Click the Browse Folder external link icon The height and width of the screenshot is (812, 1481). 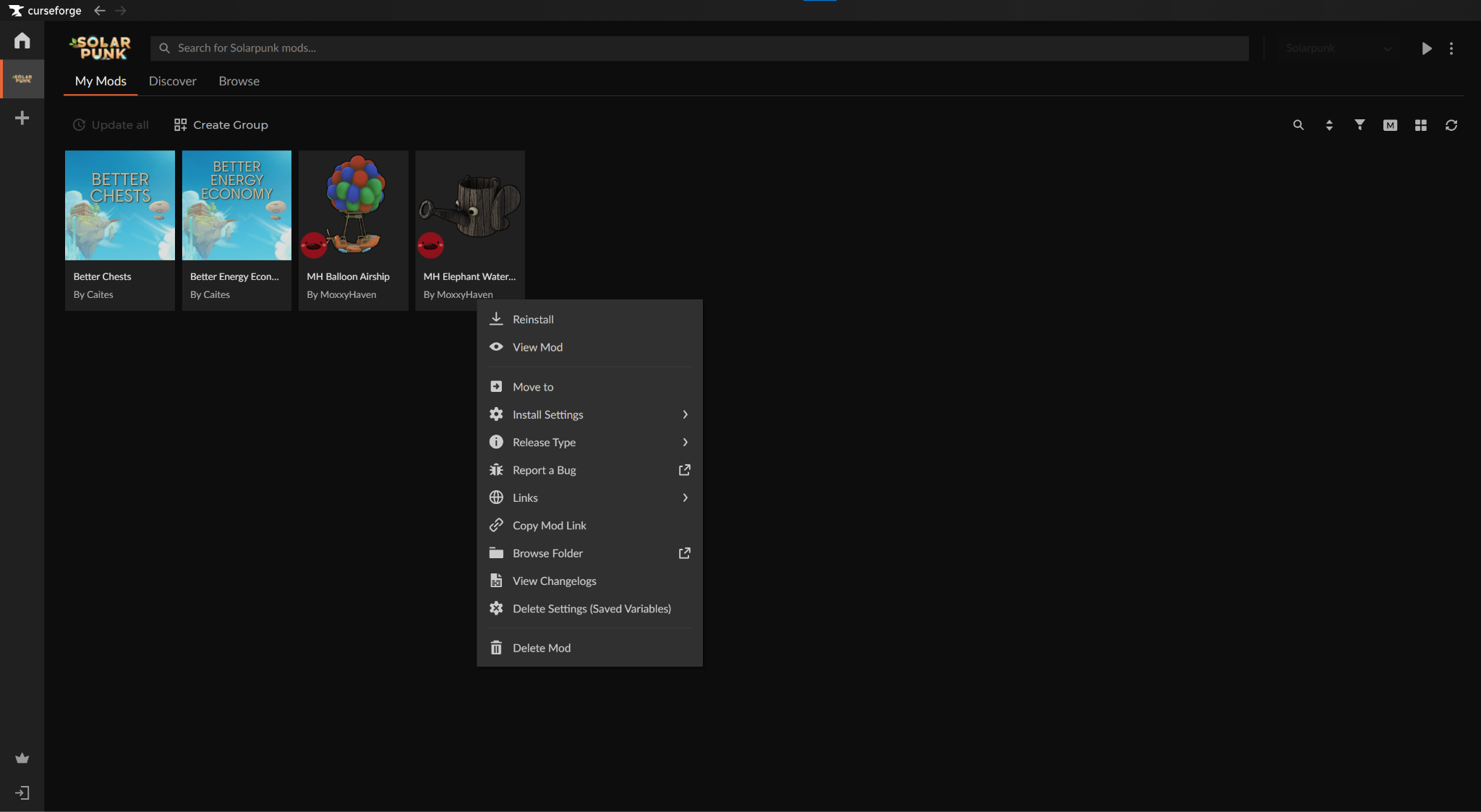click(685, 553)
